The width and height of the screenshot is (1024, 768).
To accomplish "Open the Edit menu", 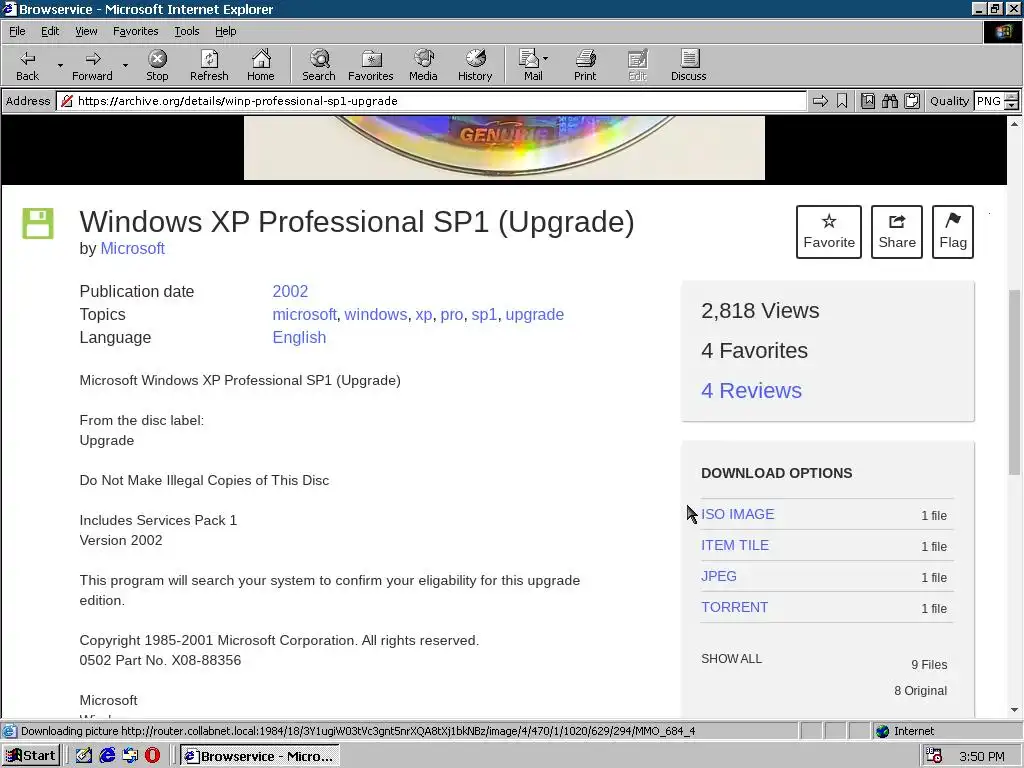I will (x=50, y=31).
